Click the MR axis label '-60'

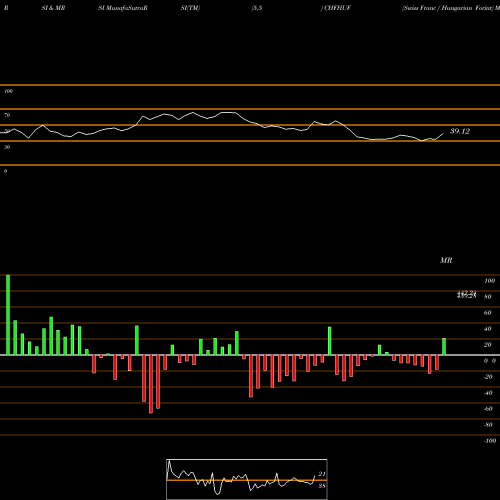coord(488,409)
